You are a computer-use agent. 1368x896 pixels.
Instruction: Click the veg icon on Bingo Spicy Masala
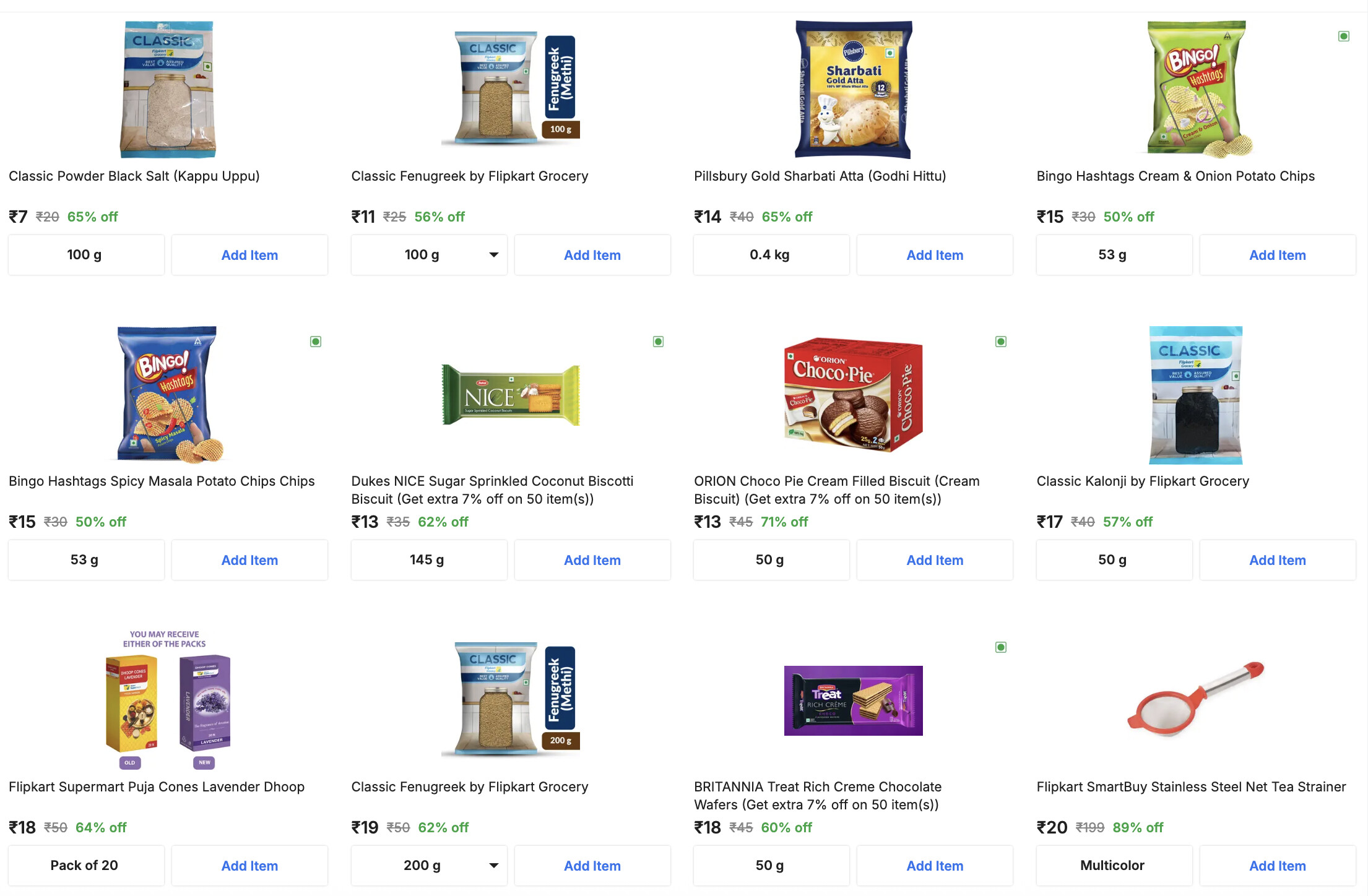316,342
